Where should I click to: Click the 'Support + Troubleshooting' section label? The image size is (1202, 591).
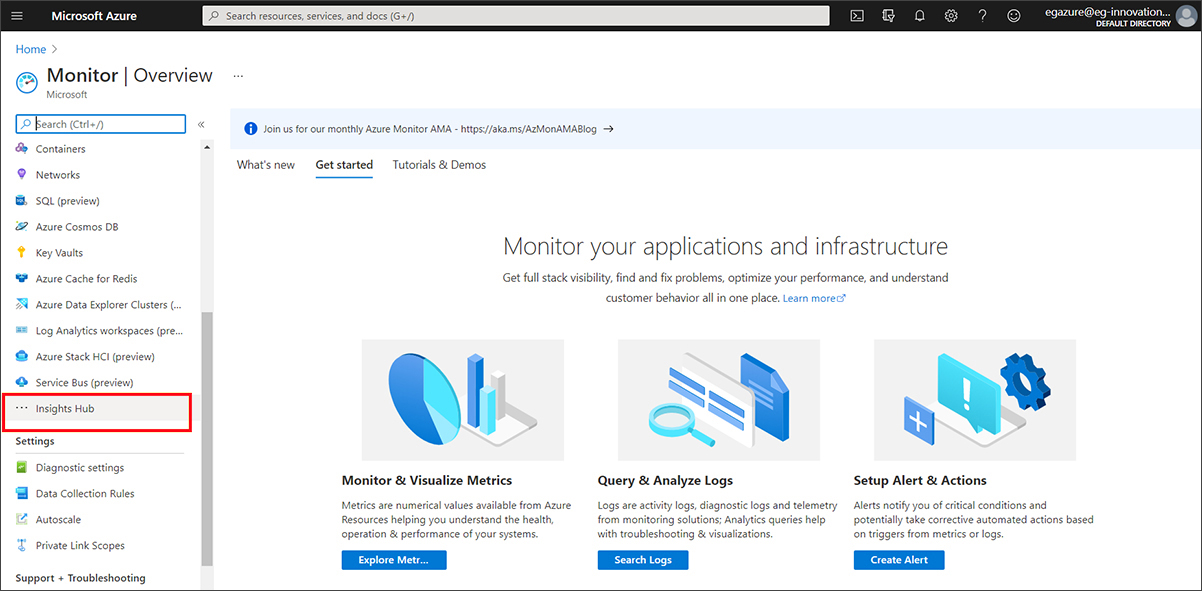click(x=80, y=578)
